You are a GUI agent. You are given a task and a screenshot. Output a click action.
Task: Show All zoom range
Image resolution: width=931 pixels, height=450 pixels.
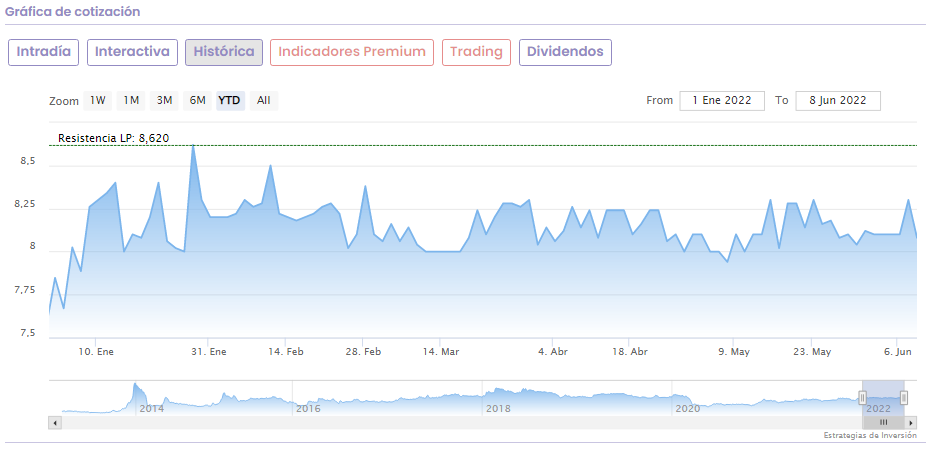pyautogui.click(x=264, y=101)
